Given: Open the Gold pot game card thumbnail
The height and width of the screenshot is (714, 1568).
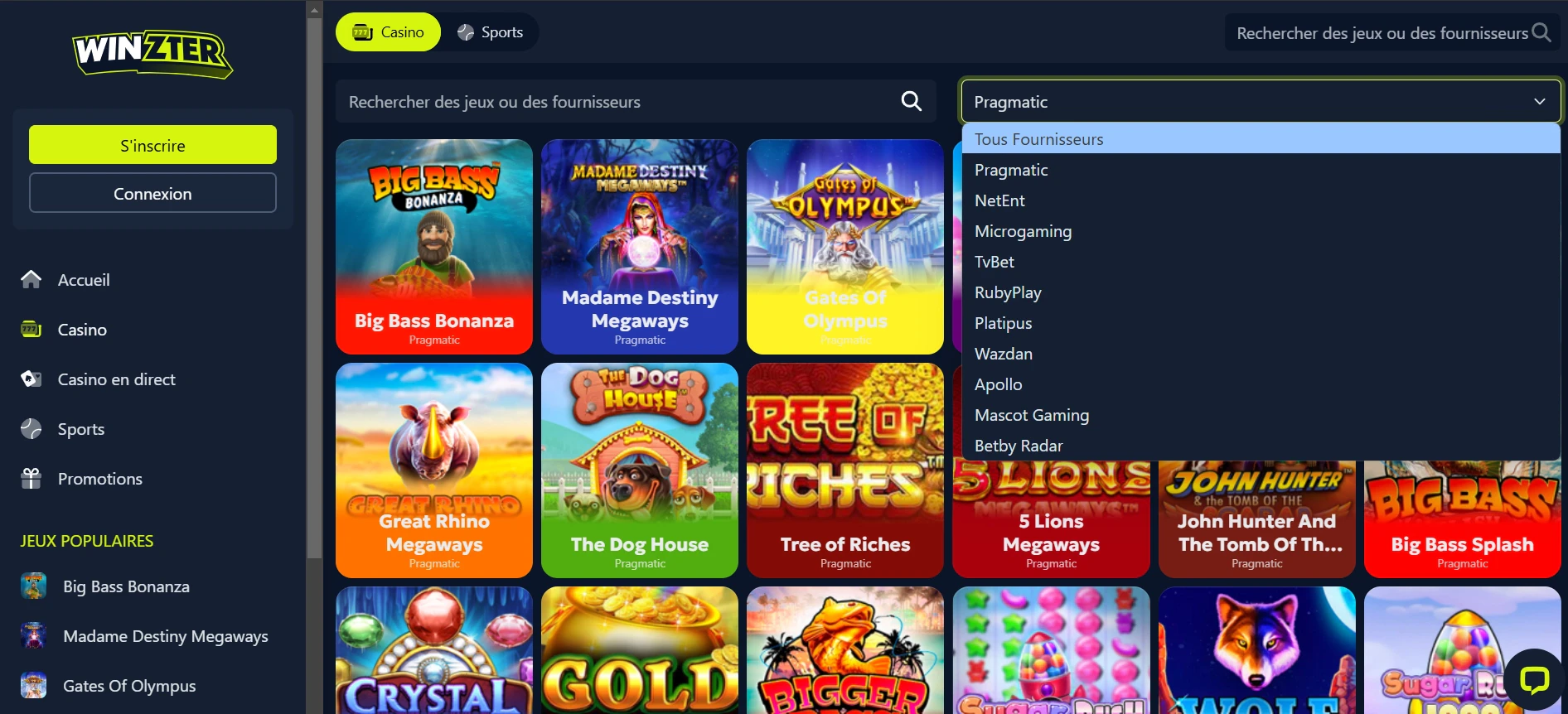Looking at the screenshot, I should pyautogui.click(x=640, y=650).
